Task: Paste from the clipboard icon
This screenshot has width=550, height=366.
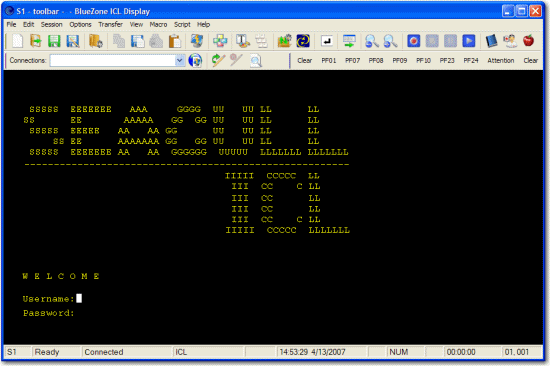Action: (x=174, y=41)
